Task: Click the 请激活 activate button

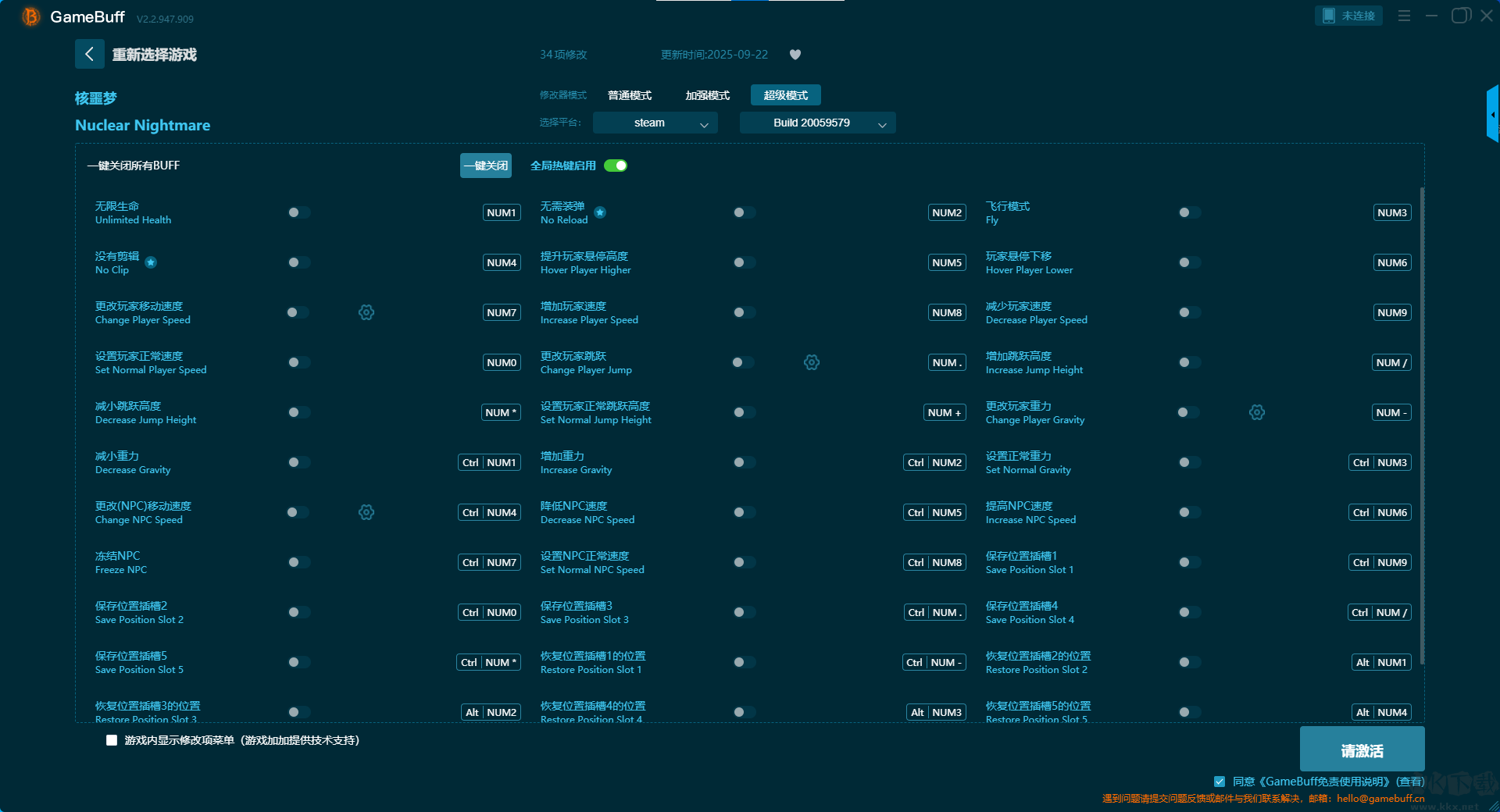Action: point(1362,750)
